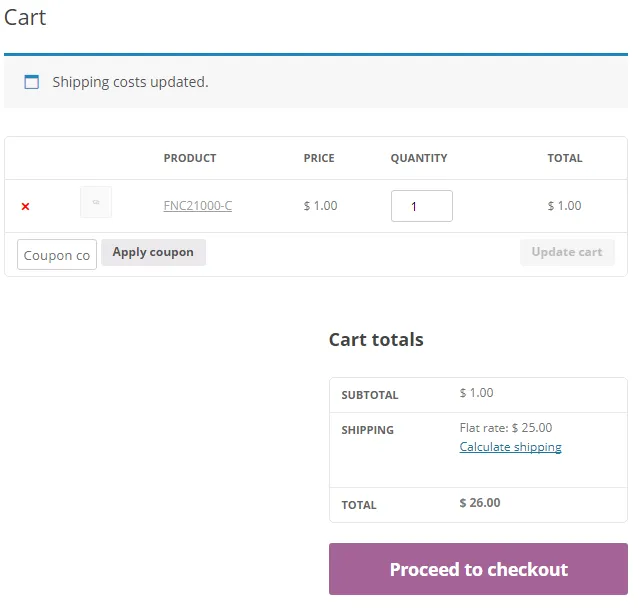This screenshot has width=638, height=613.
Task: Click the product thumbnail placeholder image
Action: pos(96,202)
